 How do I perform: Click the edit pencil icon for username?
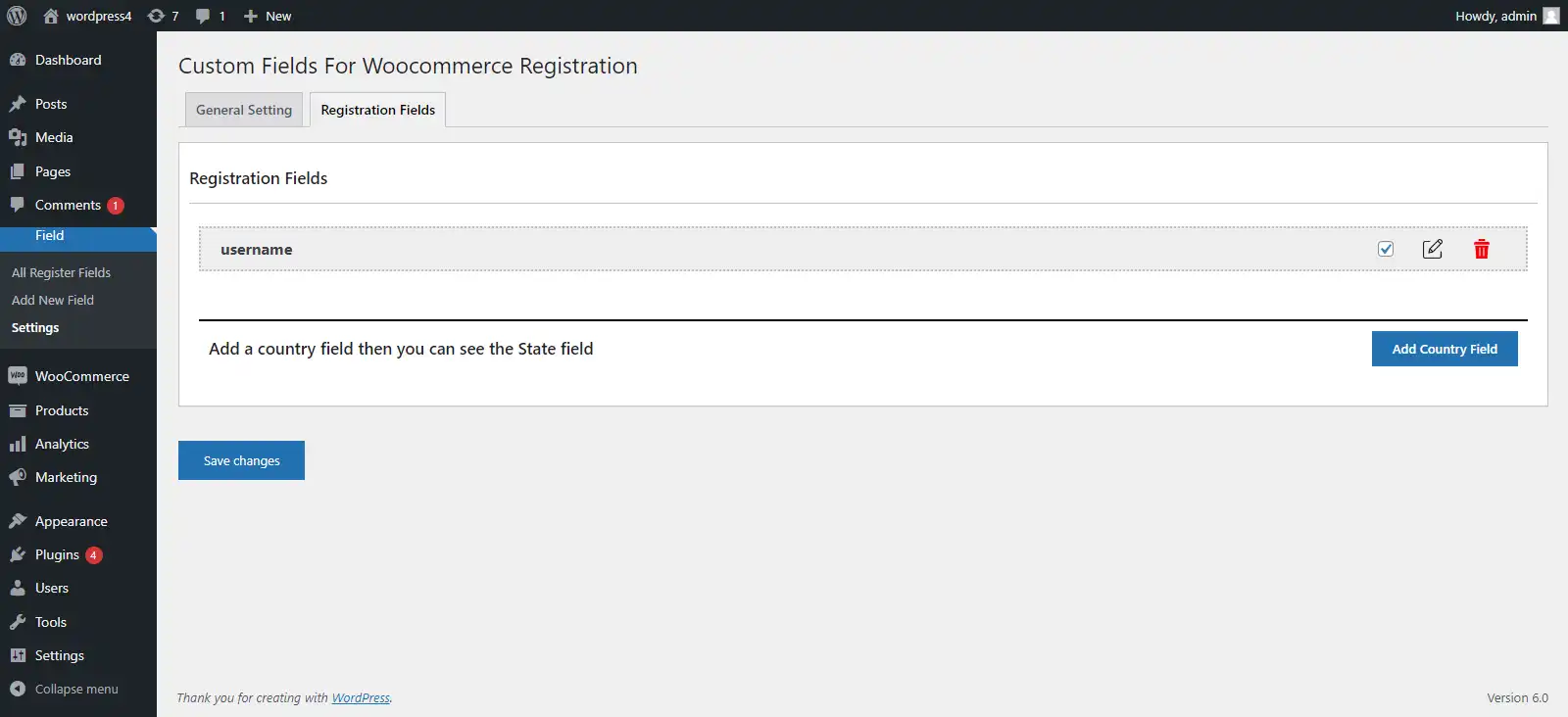pos(1433,249)
